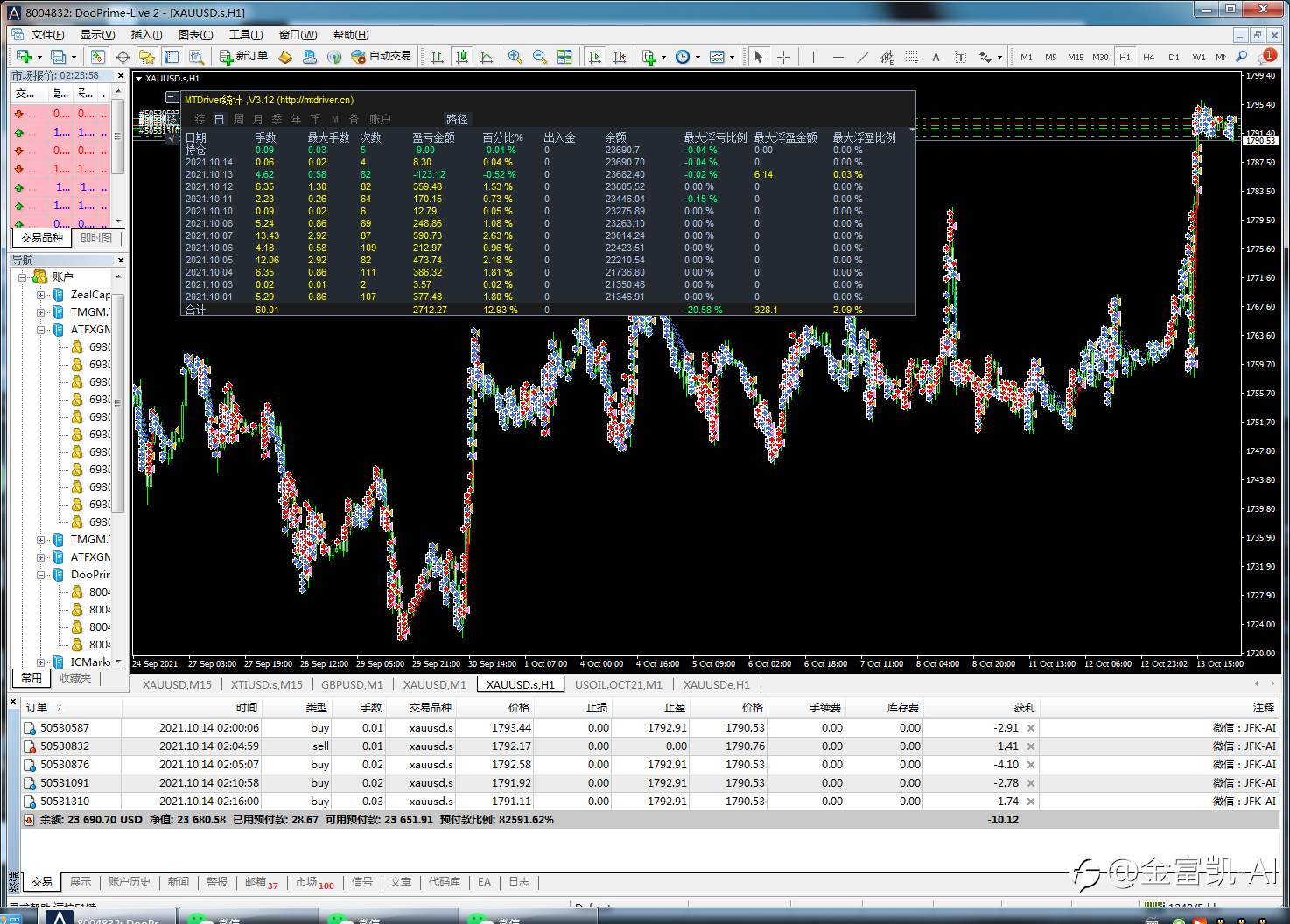Switch the chart to bar chart type
1290x924 pixels.
[x=437, y=57]
